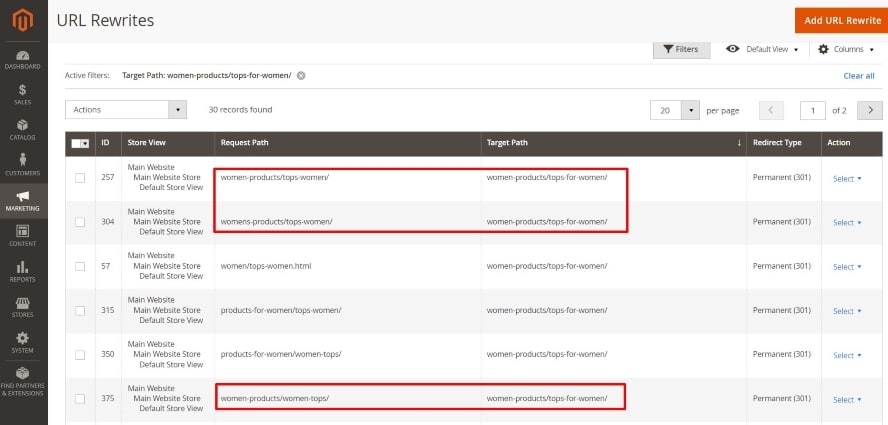
Task: Tick checkbox for row ID 57
Action: coord(80,266)
